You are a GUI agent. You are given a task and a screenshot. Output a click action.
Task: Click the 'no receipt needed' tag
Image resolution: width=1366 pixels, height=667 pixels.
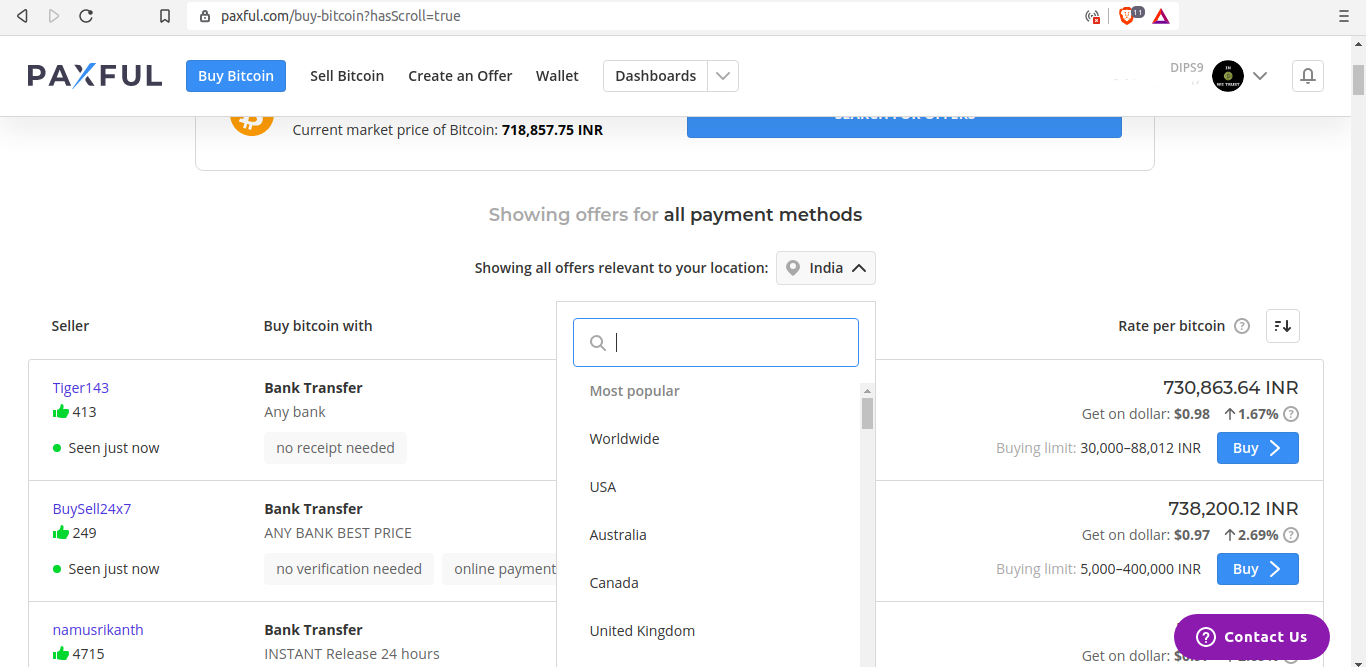pyautogui.click(x=335, y=448)
